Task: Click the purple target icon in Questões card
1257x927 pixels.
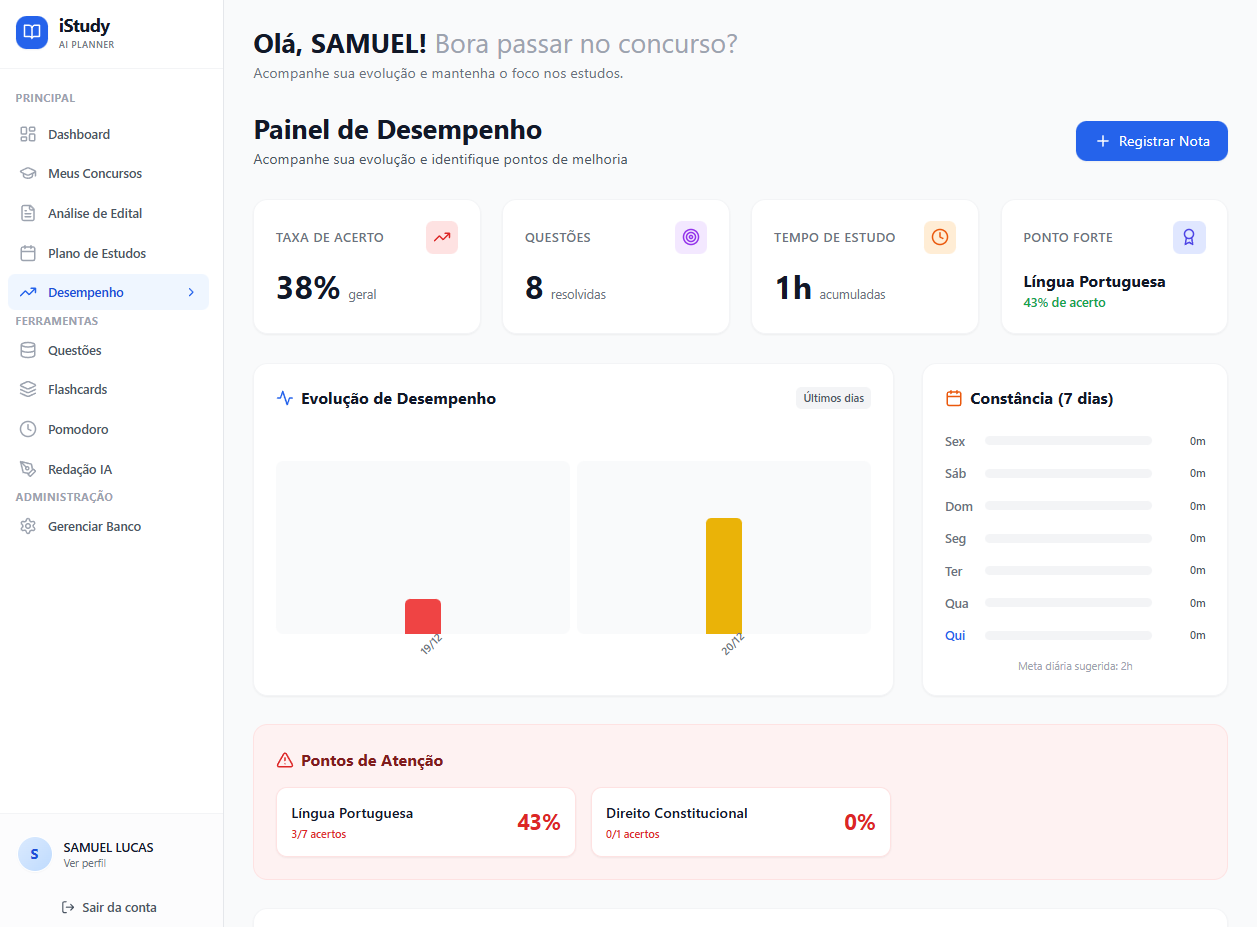Action: point(690,237)
